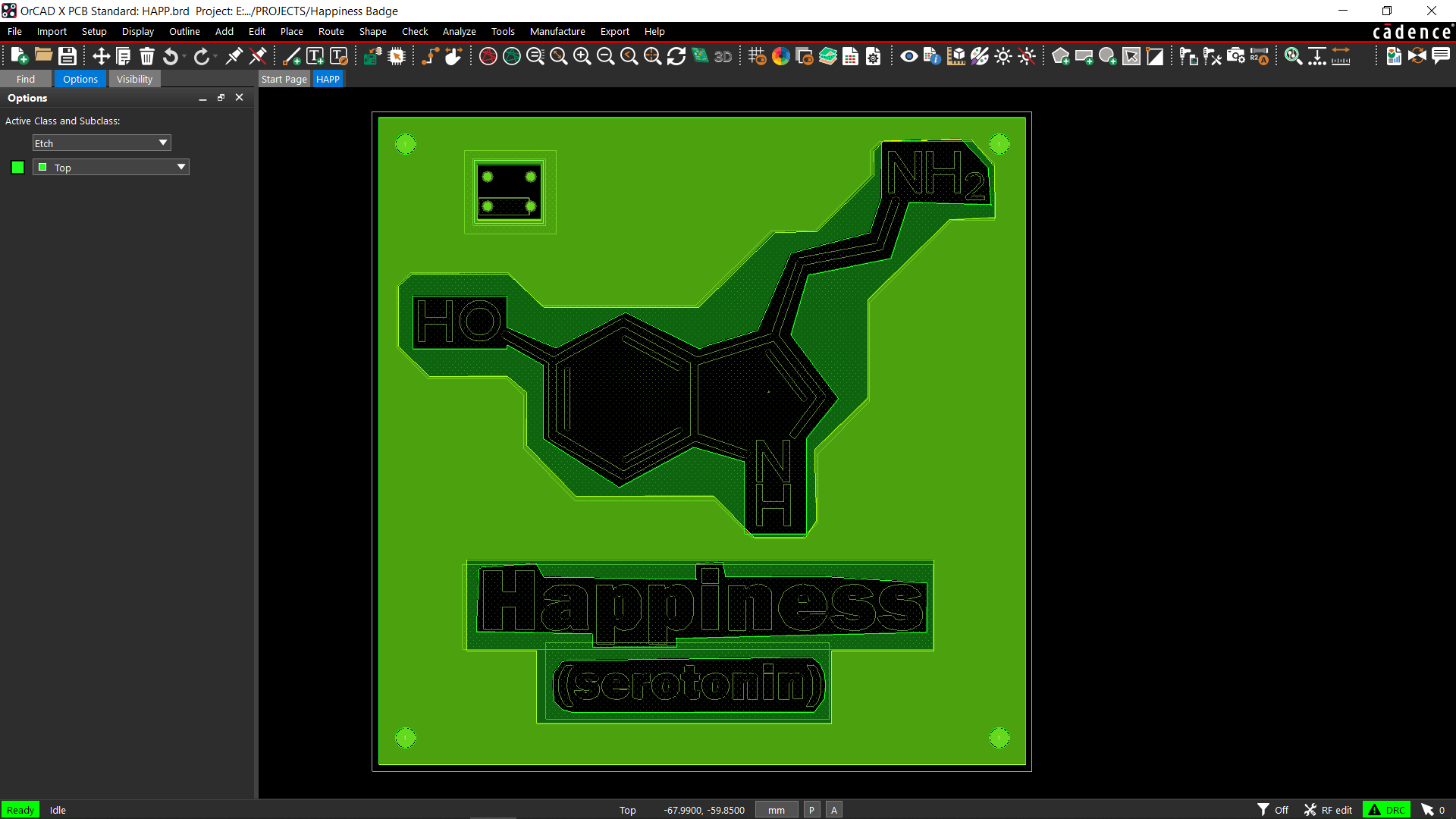Screen dimensions: 1456x819
Task: Float the Options panel
Action: point(221,98)
